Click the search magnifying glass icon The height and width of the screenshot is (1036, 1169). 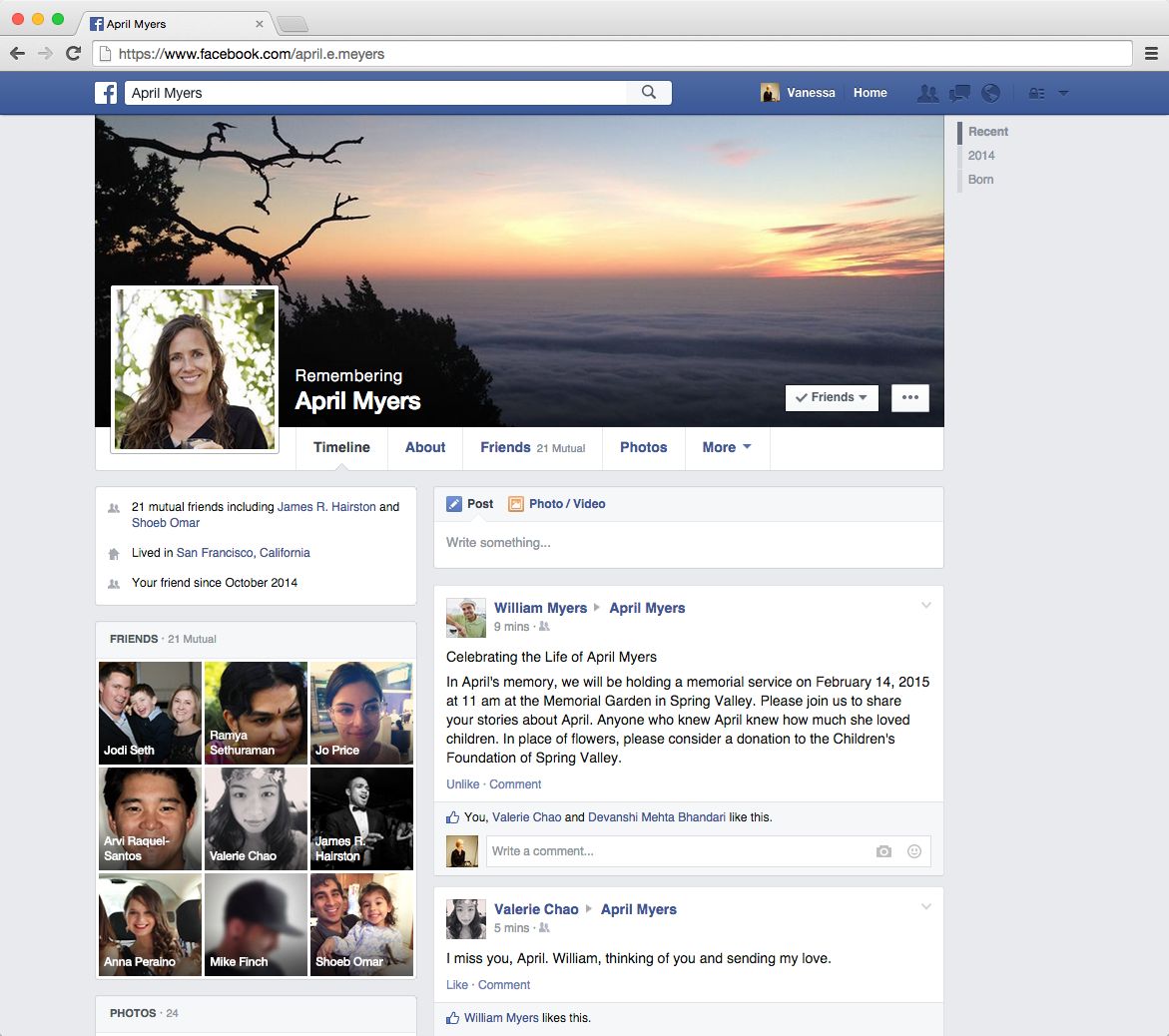[649, 93]
